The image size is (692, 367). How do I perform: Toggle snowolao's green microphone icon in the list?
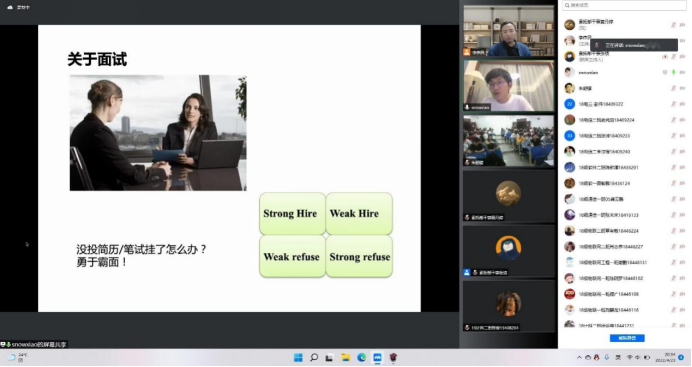673,72
